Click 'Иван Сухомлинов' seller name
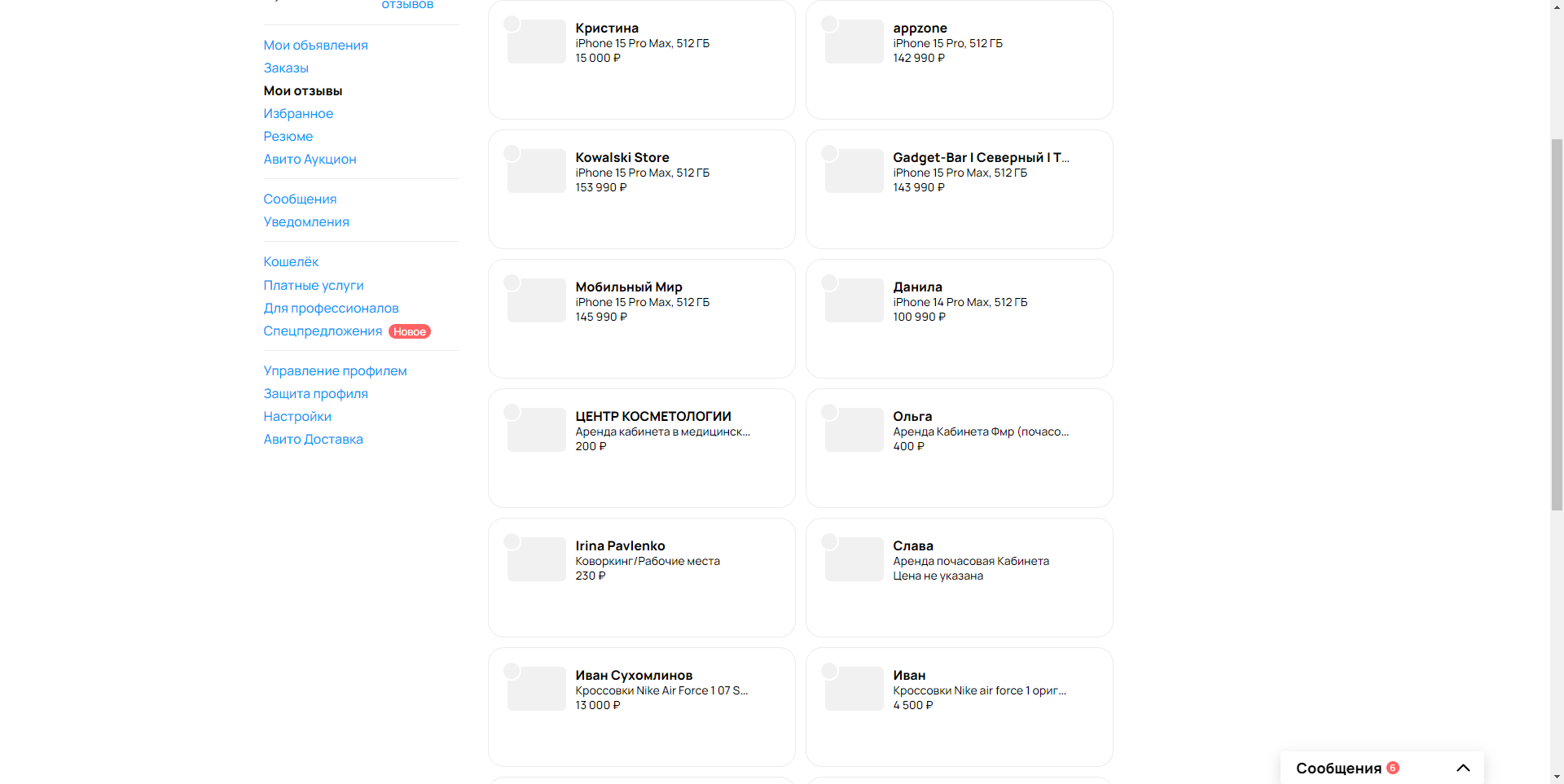The width and height of the screenshot is (1564, 784). pyautogui.click(x=634, y=675)
